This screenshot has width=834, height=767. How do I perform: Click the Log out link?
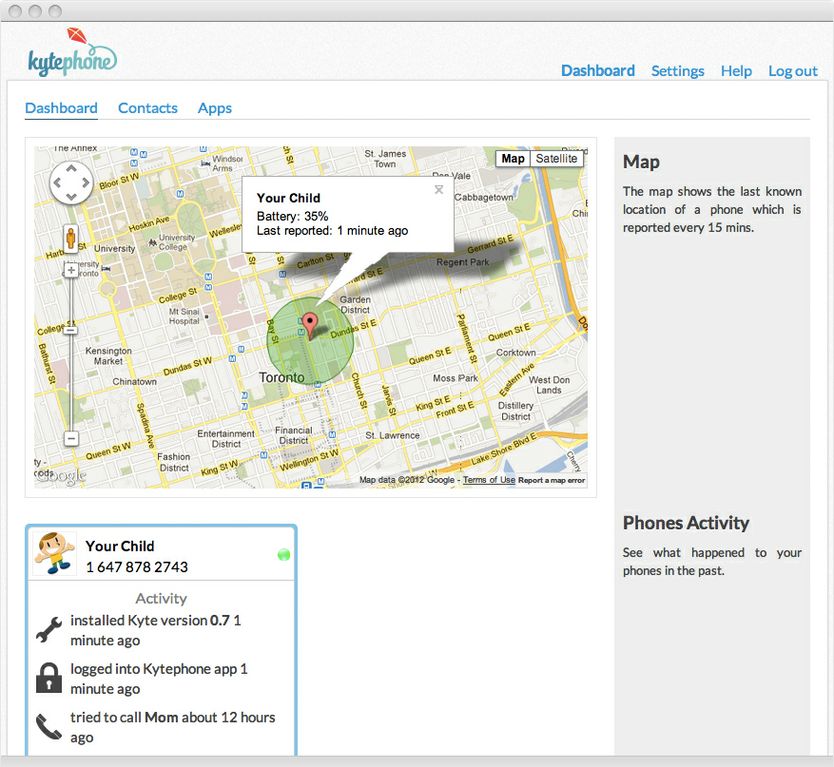pos(792,71)
